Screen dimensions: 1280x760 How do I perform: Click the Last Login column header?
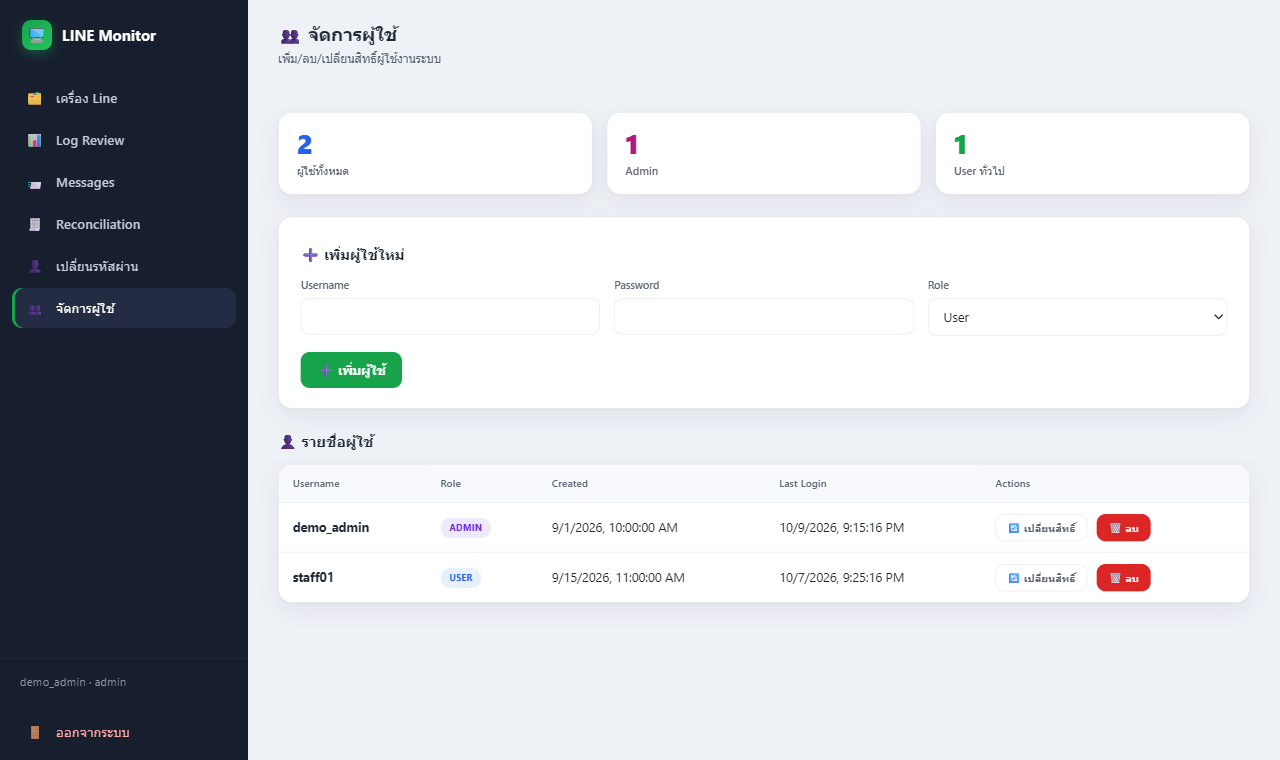coord(803,484)
